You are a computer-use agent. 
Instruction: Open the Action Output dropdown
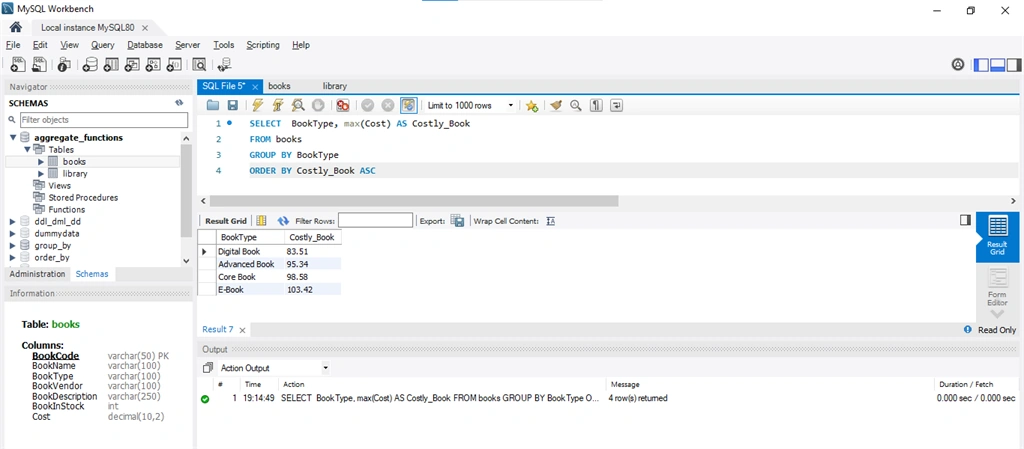click(274, 368)
